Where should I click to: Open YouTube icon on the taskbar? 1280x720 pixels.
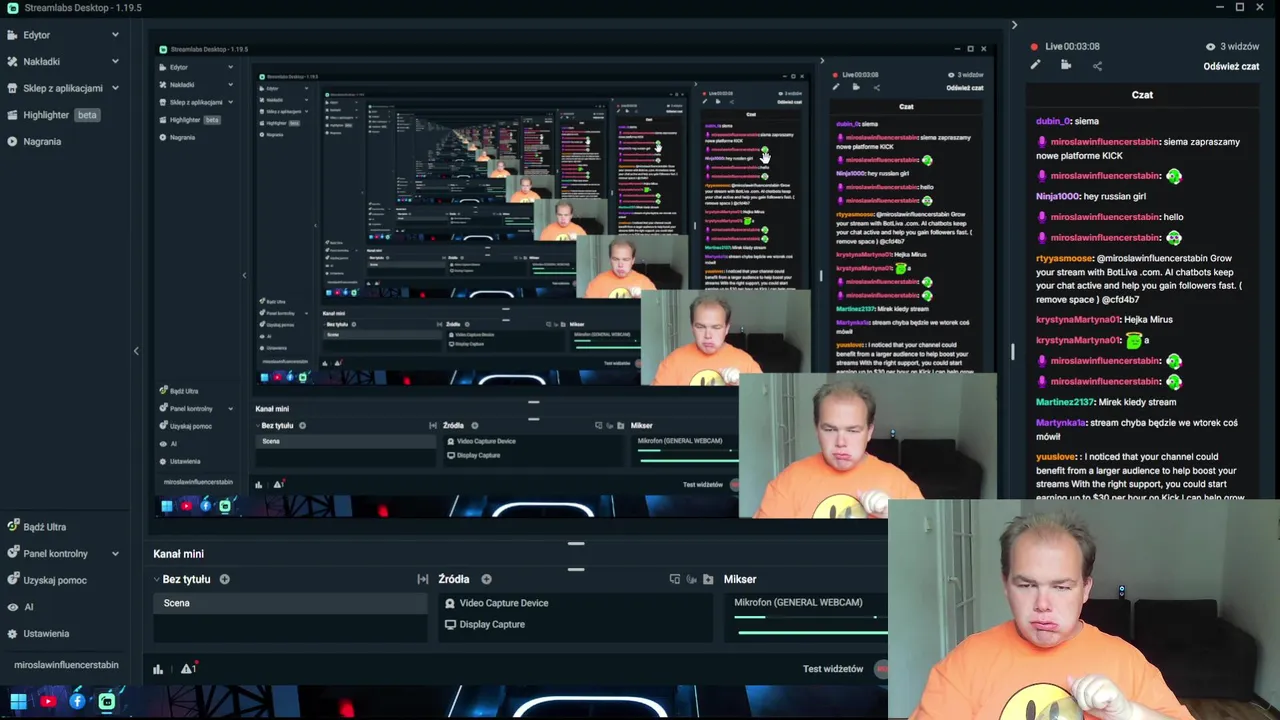pos(48,702)
